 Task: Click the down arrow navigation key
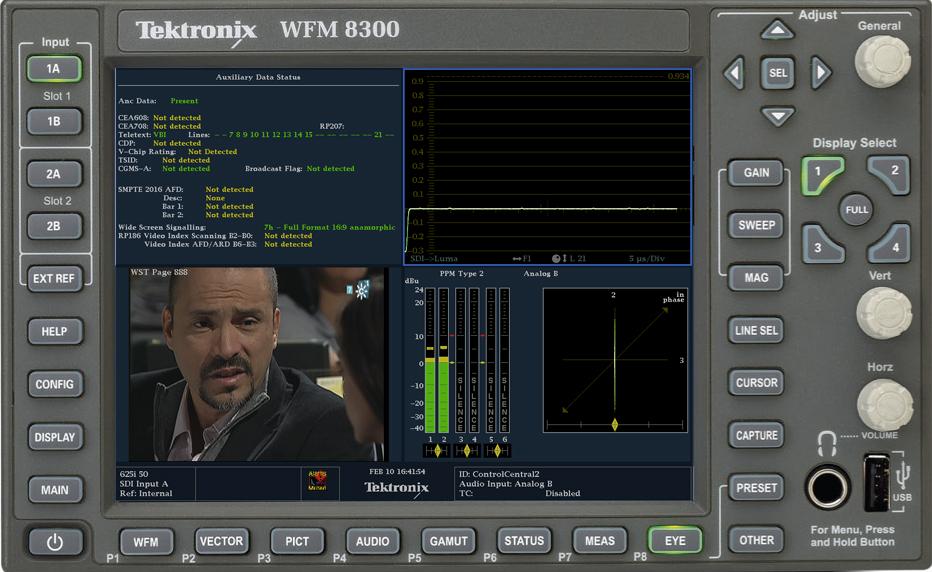(777, 116)
